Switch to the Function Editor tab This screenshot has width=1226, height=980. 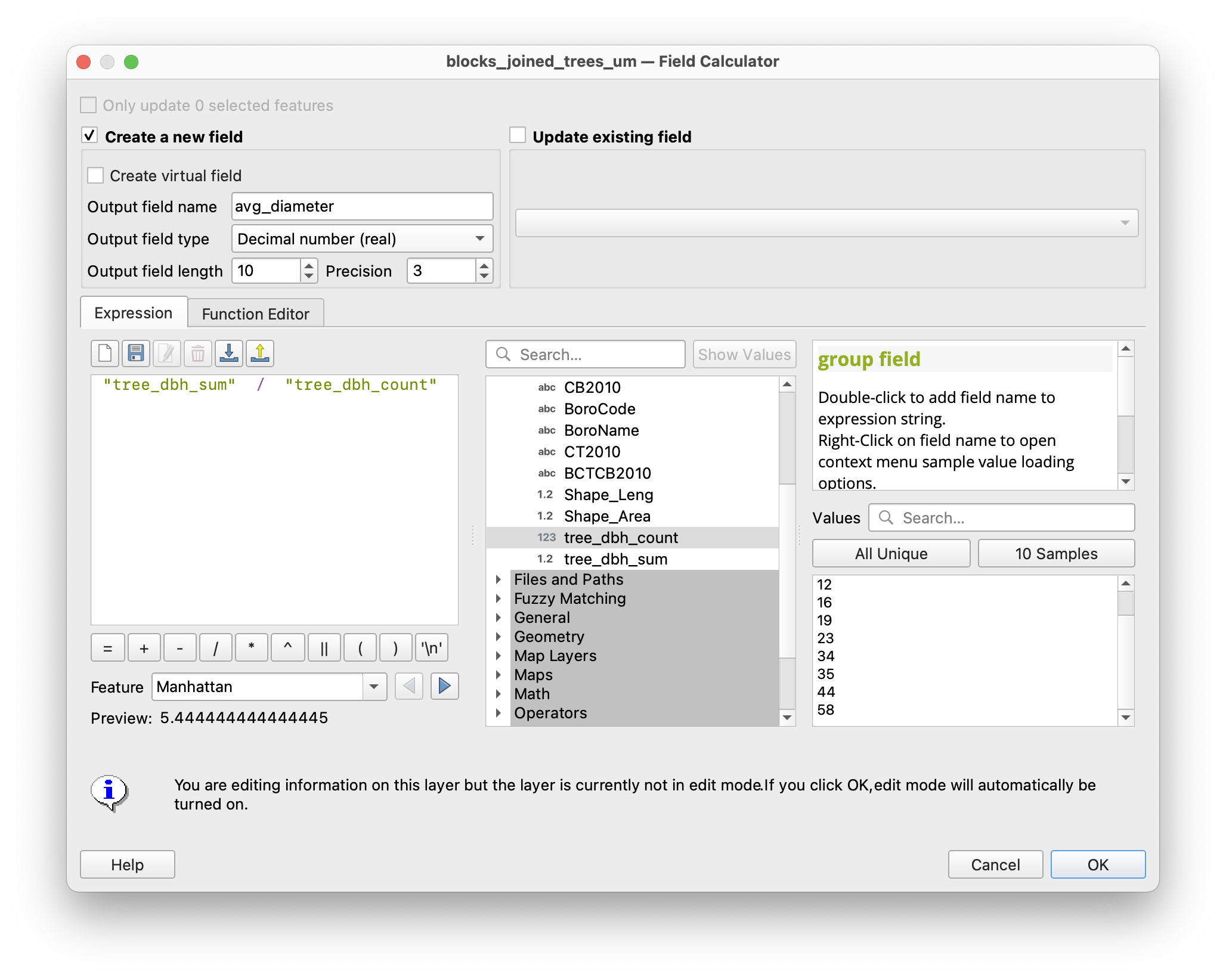pyautogui.click(x=255, y=314)
